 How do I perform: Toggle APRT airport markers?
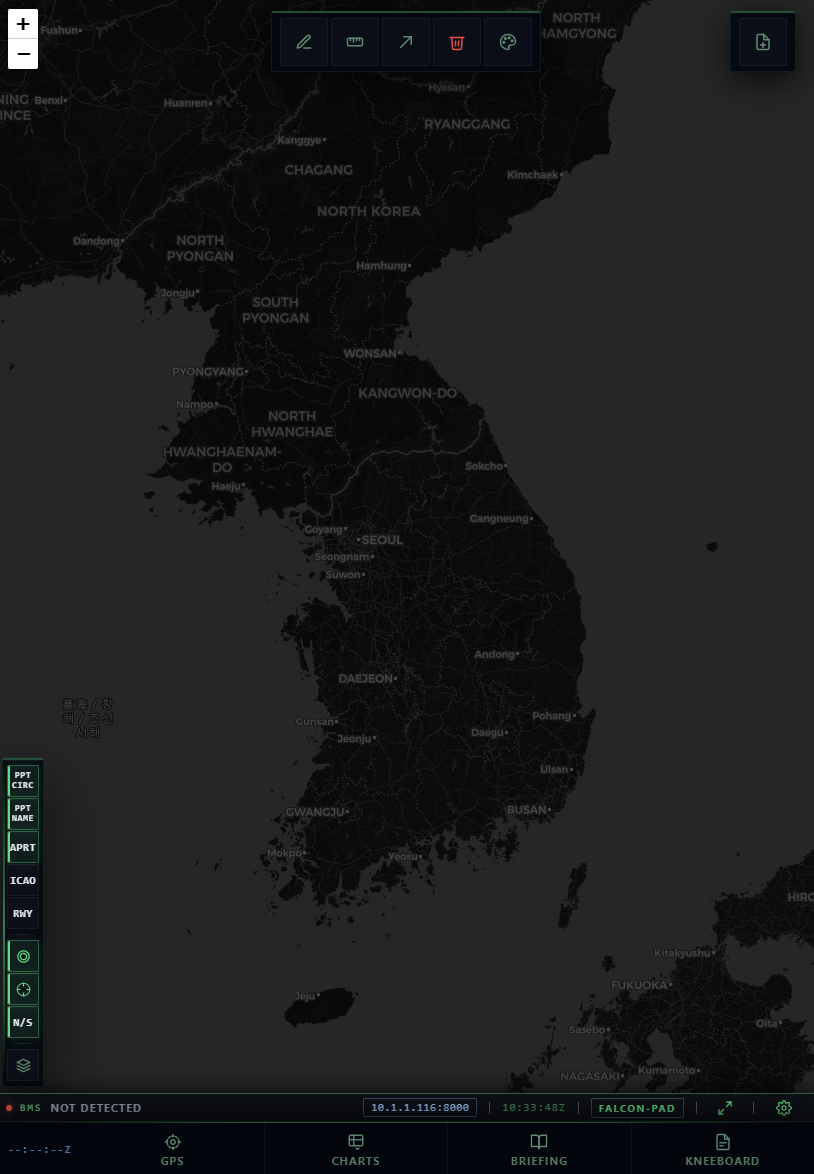pos(23,847)
